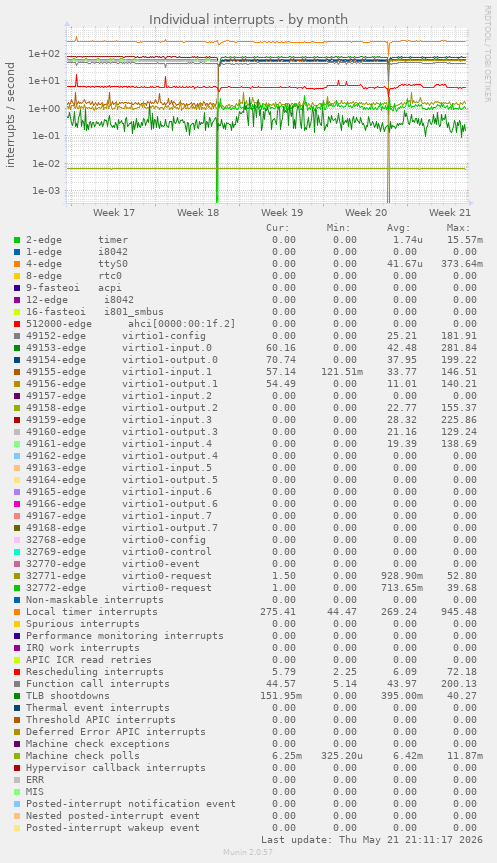Click the Max: column header
The width and height of the screenshot is (497, 863).
click(458, 228)
